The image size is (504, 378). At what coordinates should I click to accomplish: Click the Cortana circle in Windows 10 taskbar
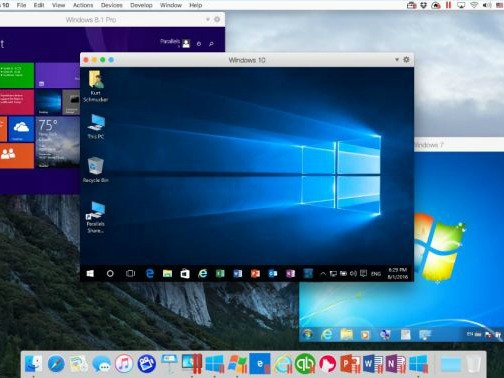(110, 274)
